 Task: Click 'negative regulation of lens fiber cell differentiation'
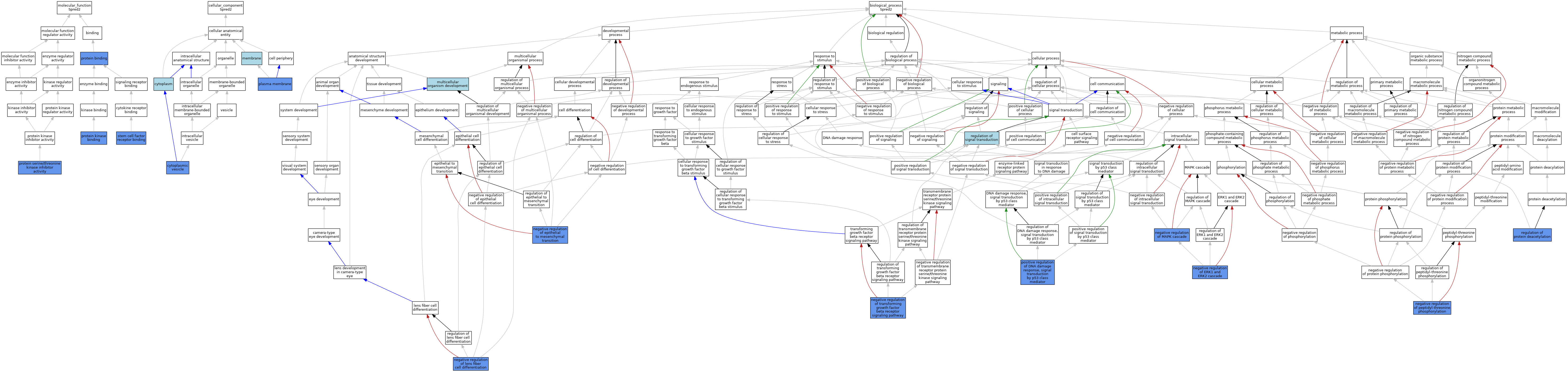(471, 364)
